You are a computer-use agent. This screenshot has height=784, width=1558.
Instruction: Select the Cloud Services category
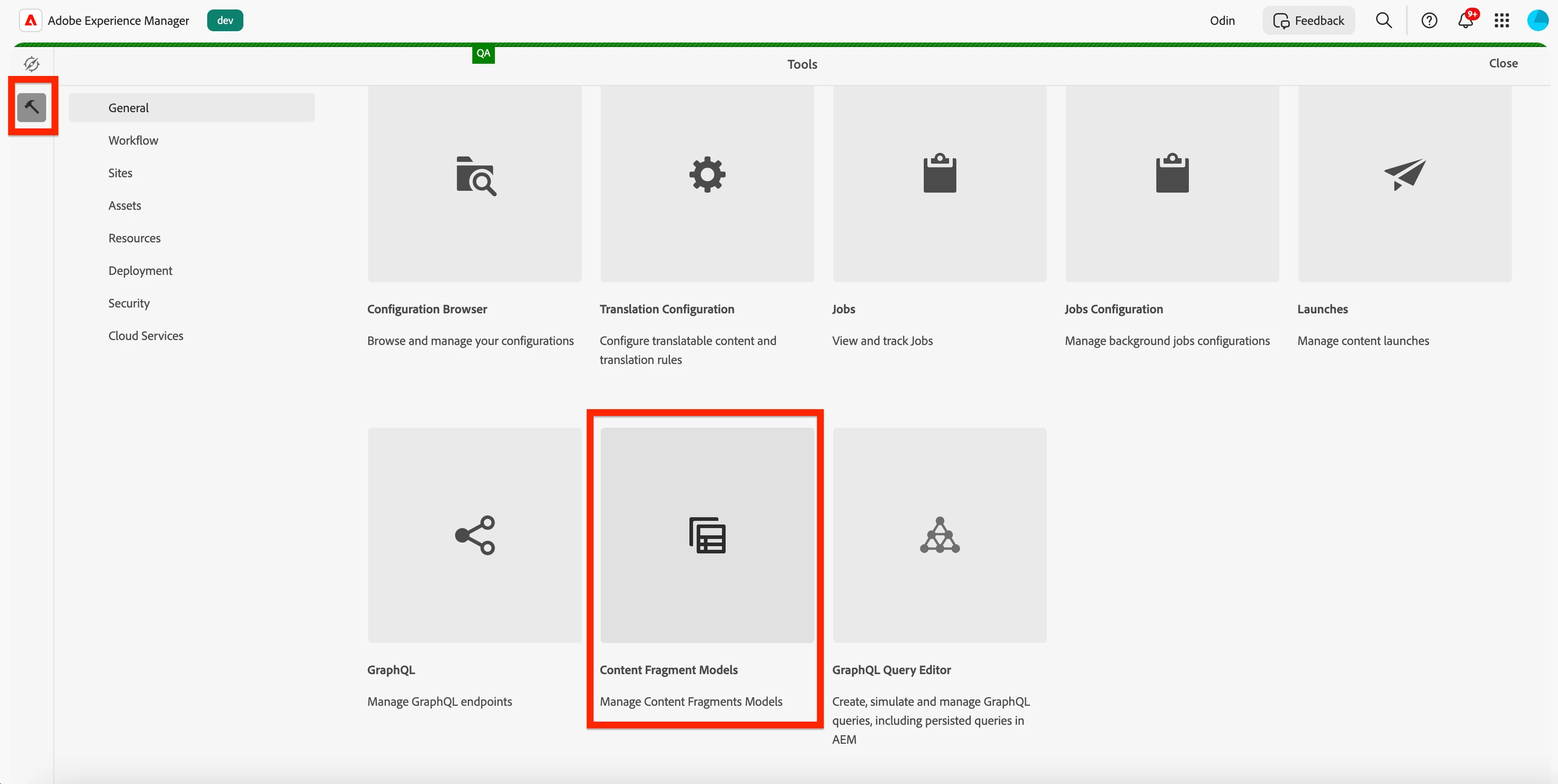point(146,335)
